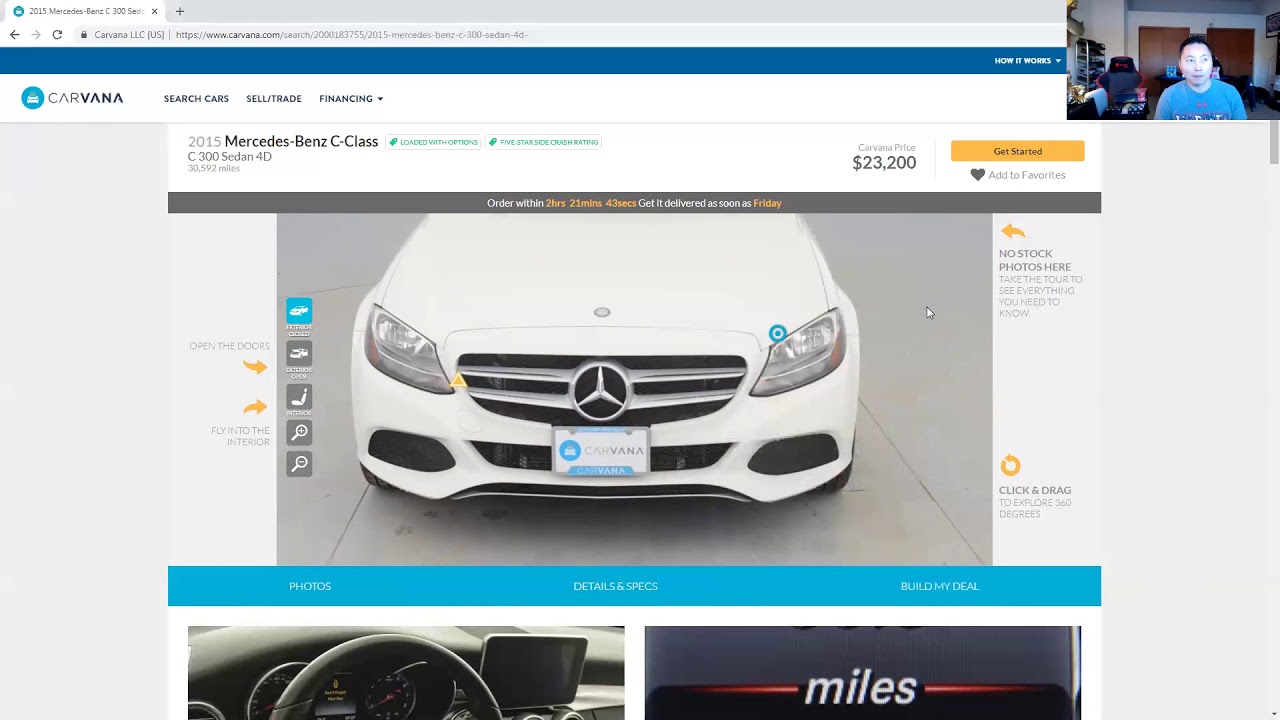
Task: Go back with the browser back arrow
Action: [14, 34]
